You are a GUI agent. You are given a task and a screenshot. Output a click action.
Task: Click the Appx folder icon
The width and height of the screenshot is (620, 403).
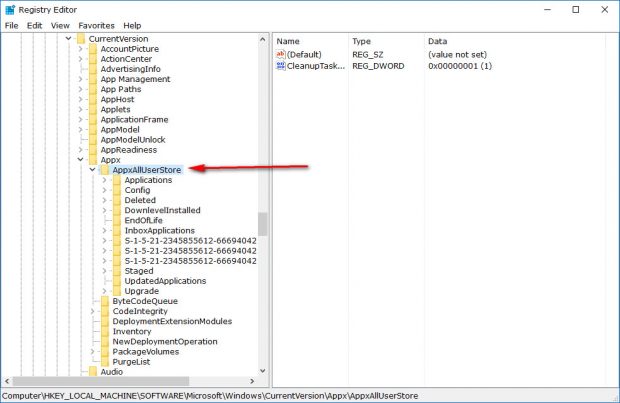click(x=93, y=160)
